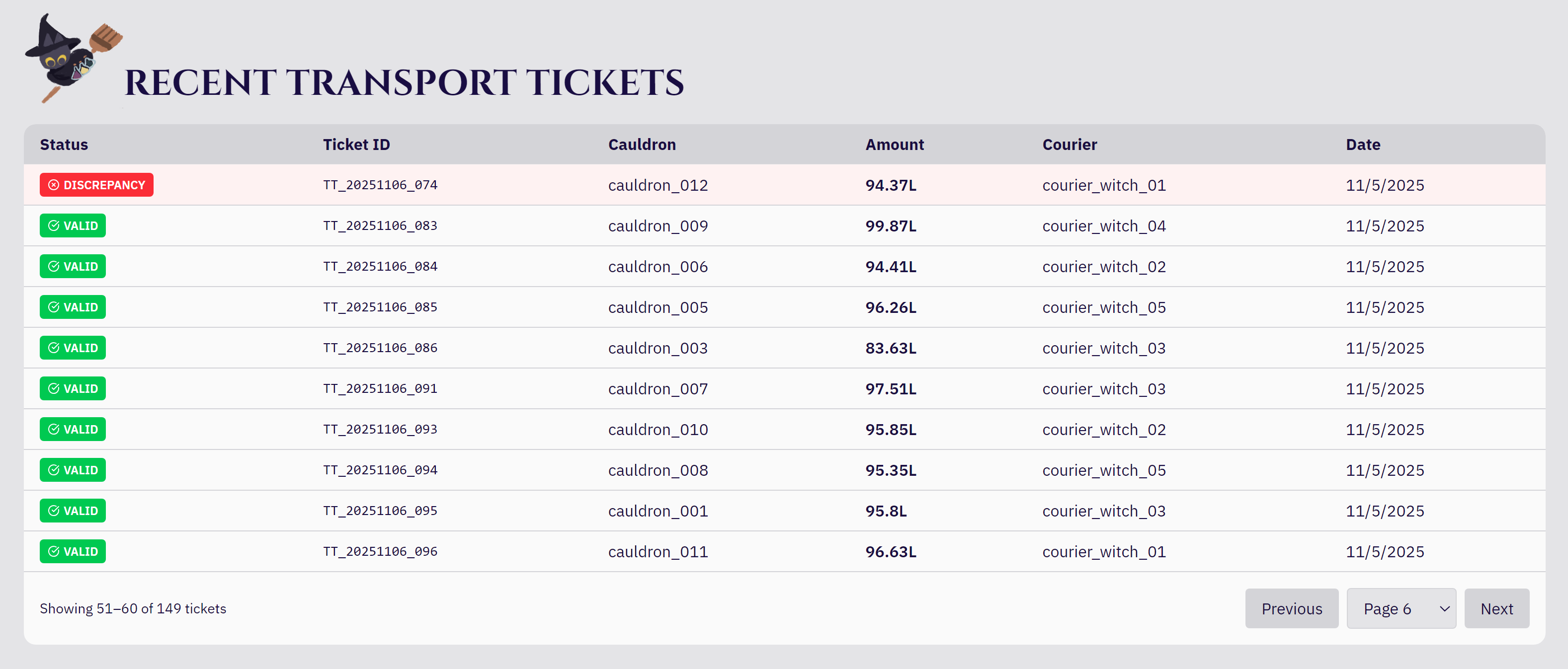Click the Amount column header
Image resolution: width=1568 pixels, height=669 pixels.
(894, 145)
